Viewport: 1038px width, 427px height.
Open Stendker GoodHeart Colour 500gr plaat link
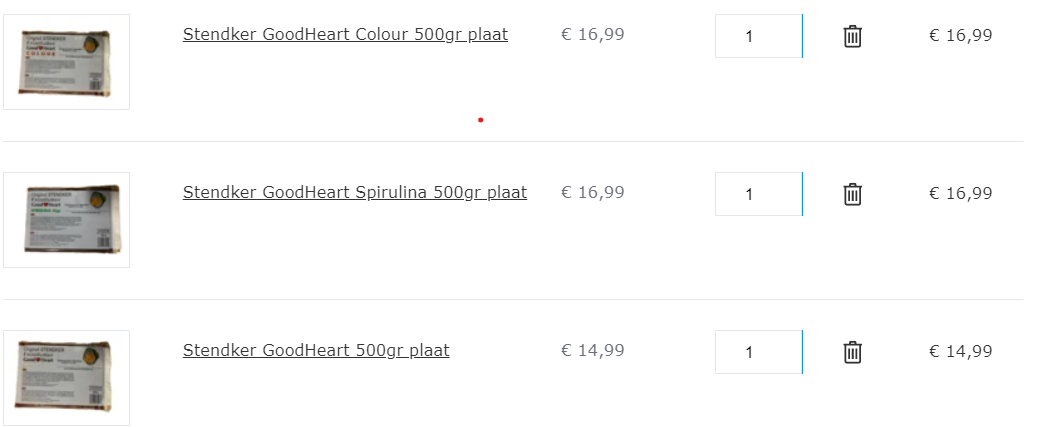(x=345, y=35)
